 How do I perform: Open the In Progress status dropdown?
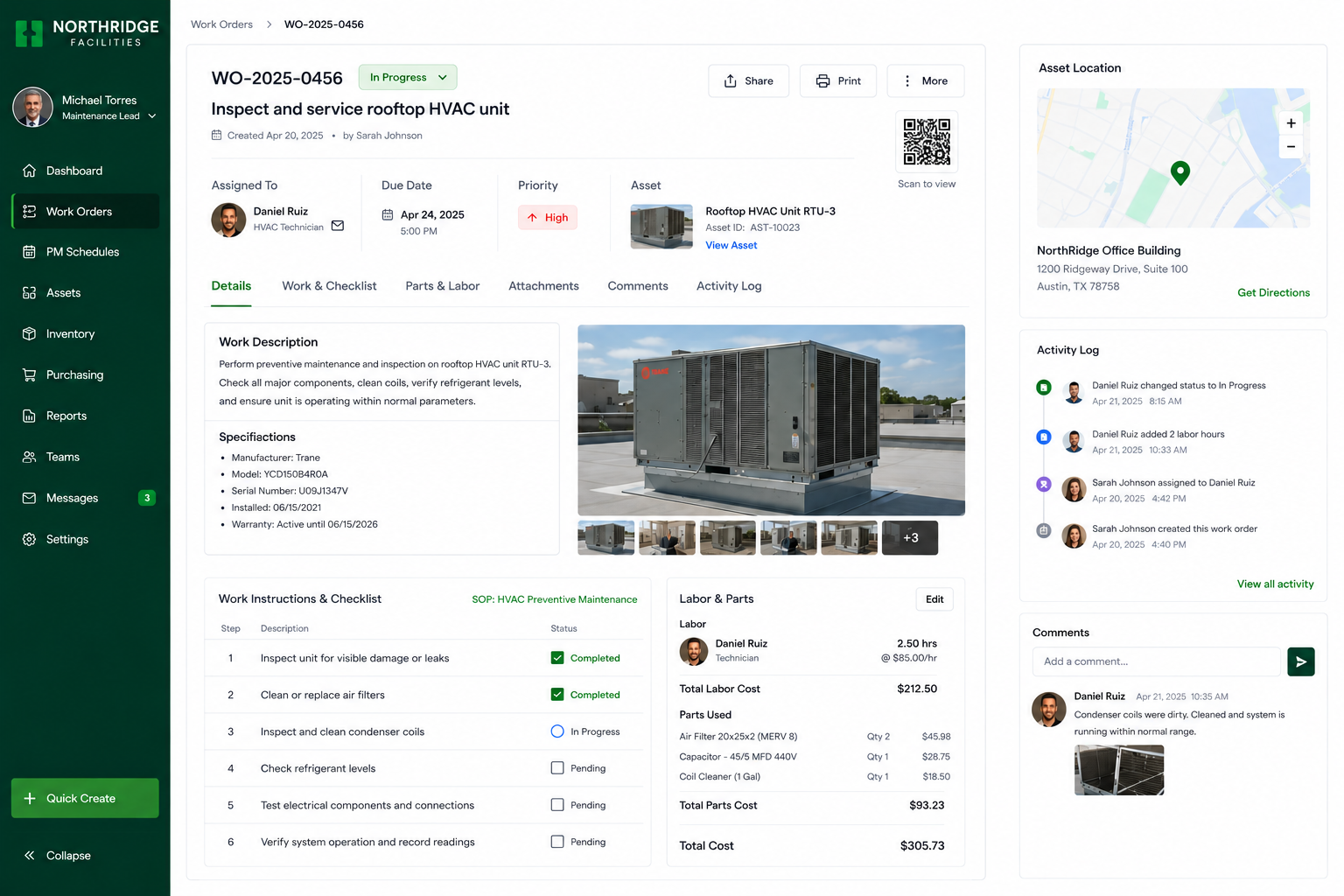408,77
